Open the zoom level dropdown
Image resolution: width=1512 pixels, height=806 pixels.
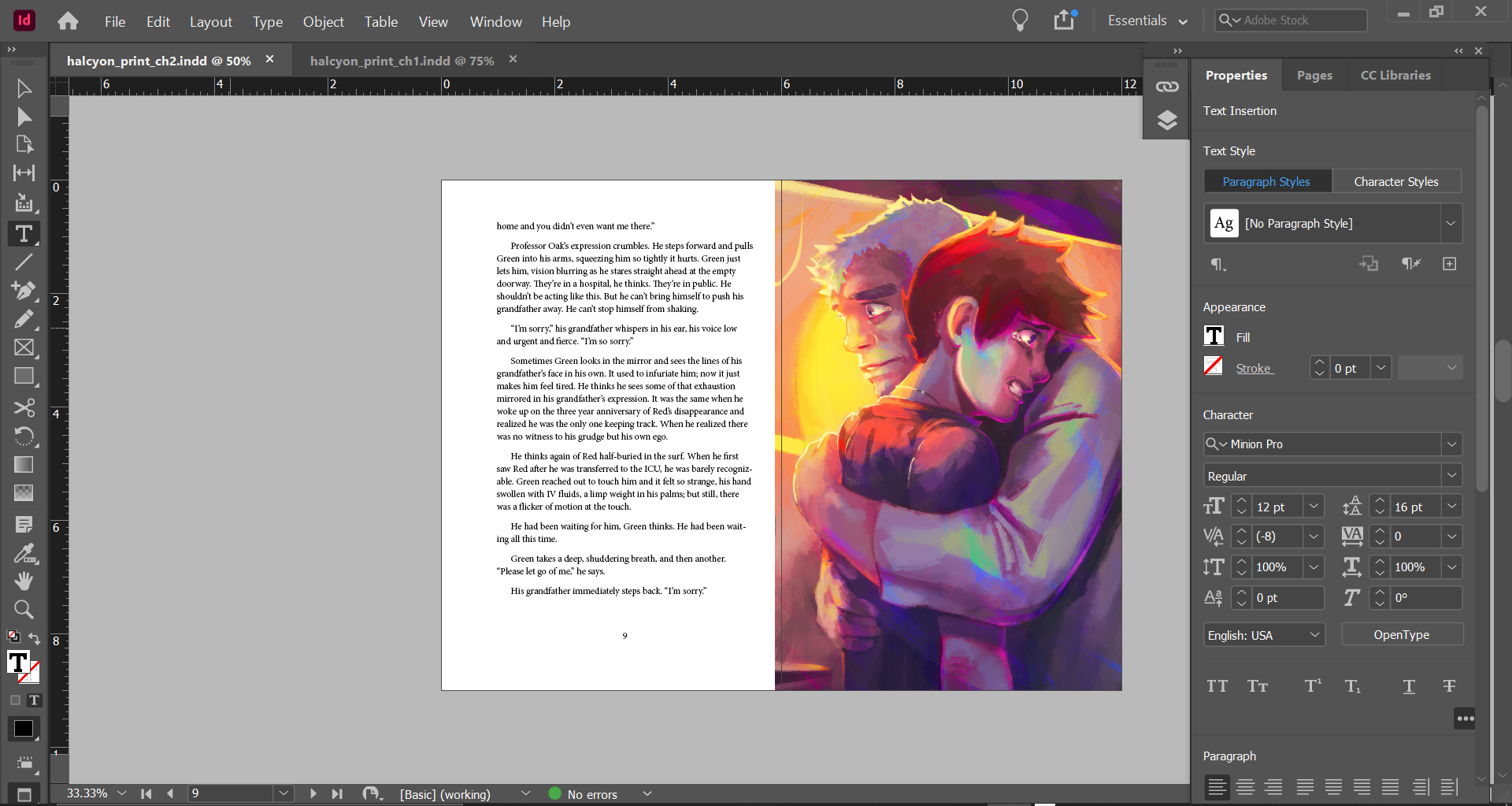[x=121, y=793]
